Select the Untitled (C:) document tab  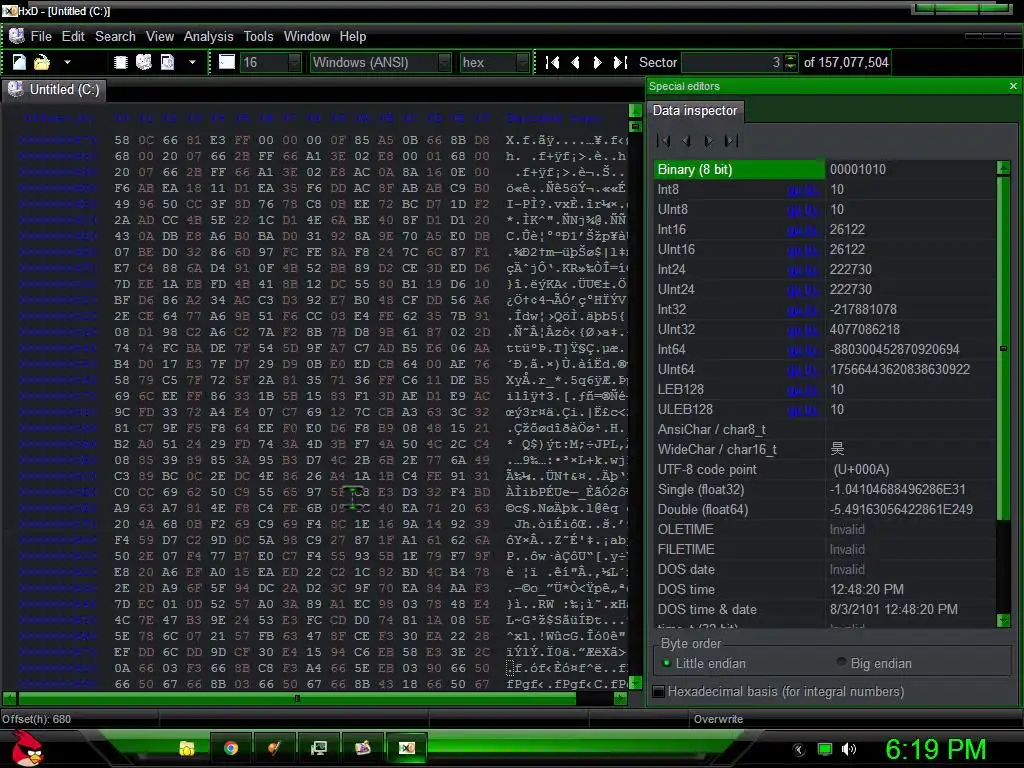[x=54, y=89]
